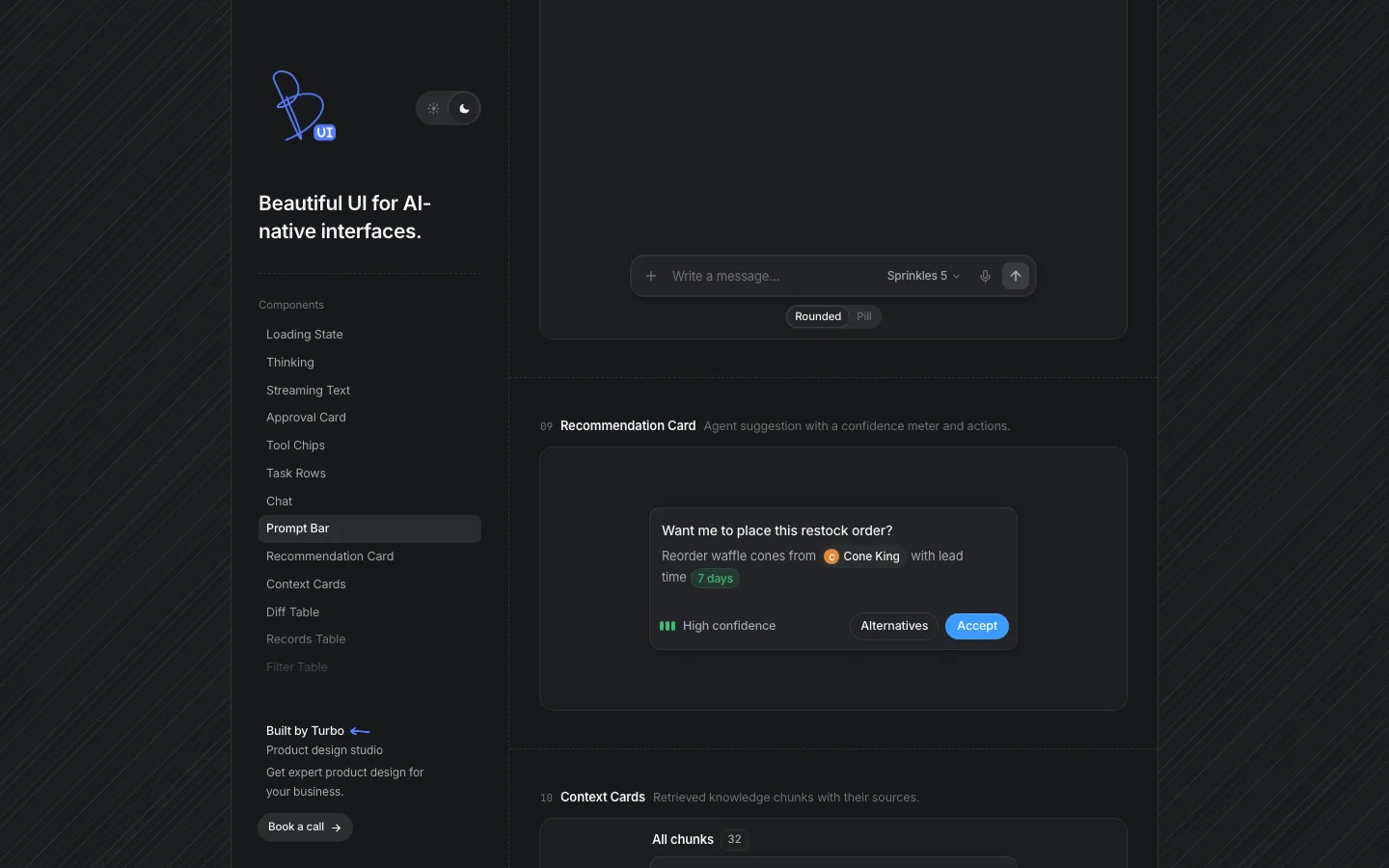Go to Task Rows component
Screen dimensions: 1389x868
click(369, 474)
